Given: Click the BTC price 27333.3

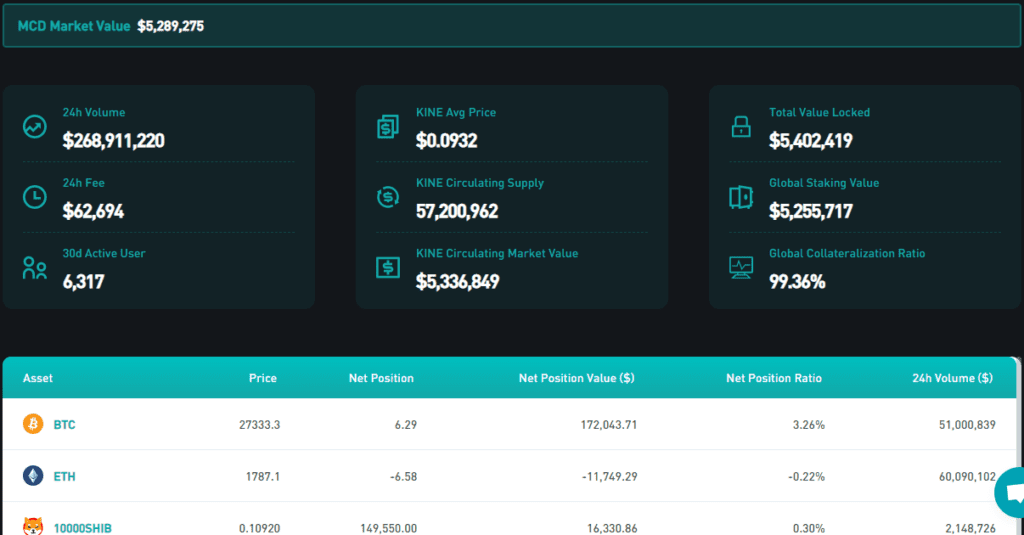Looking at the screenshot, I should pos(259,425).
